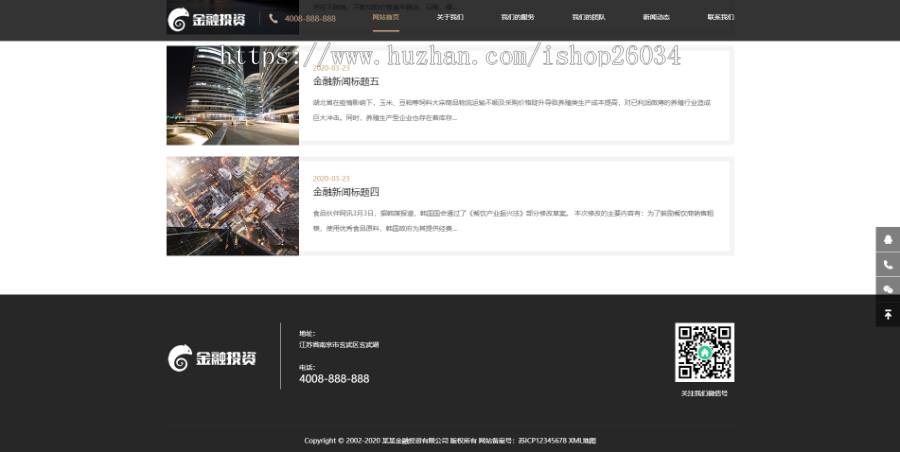Click the 金融投资 logo in the header

click(206, 20)
